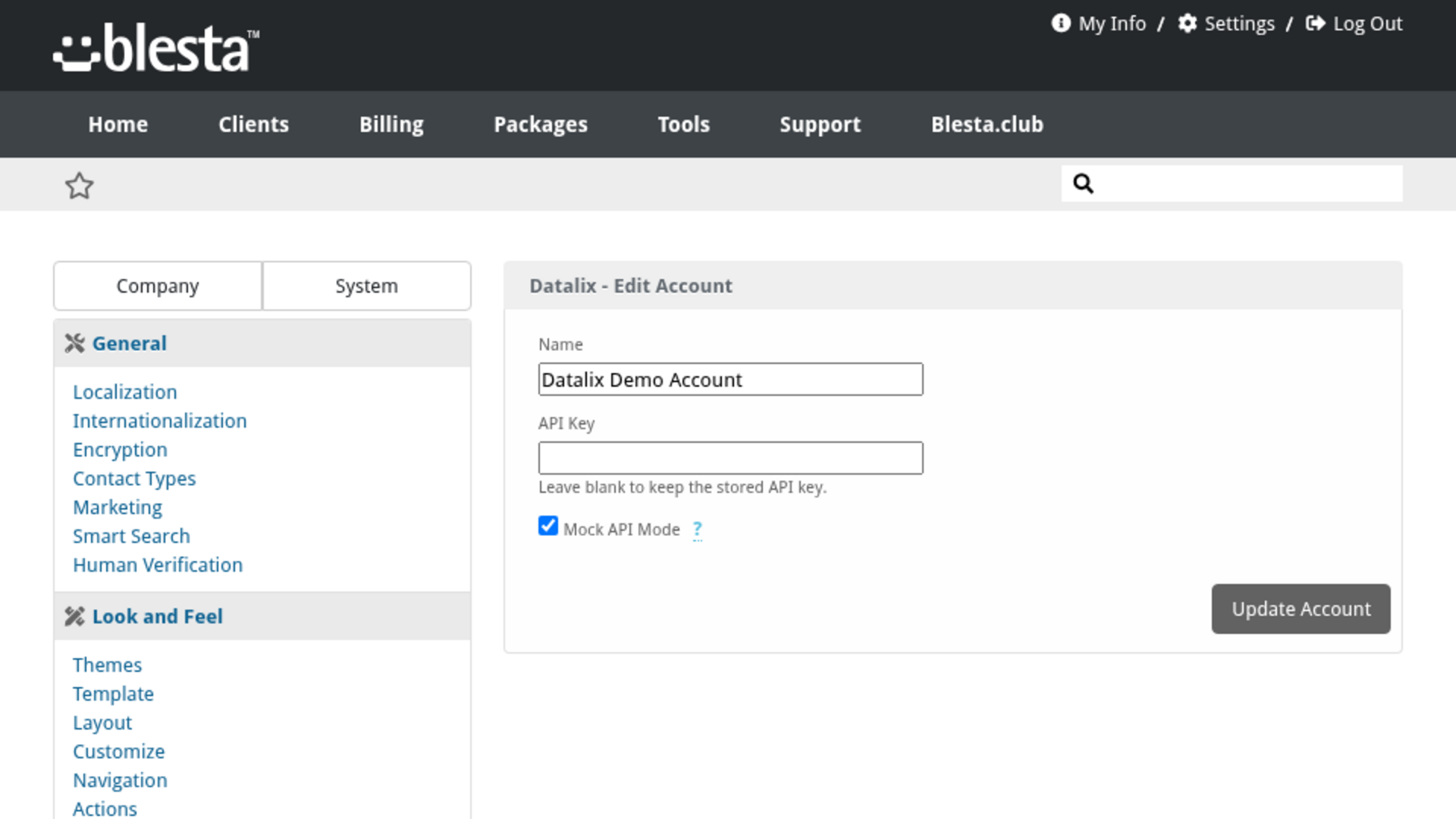1456x819 pixels.
Task: Open Smart Search settings
Action: click(131, 536)
